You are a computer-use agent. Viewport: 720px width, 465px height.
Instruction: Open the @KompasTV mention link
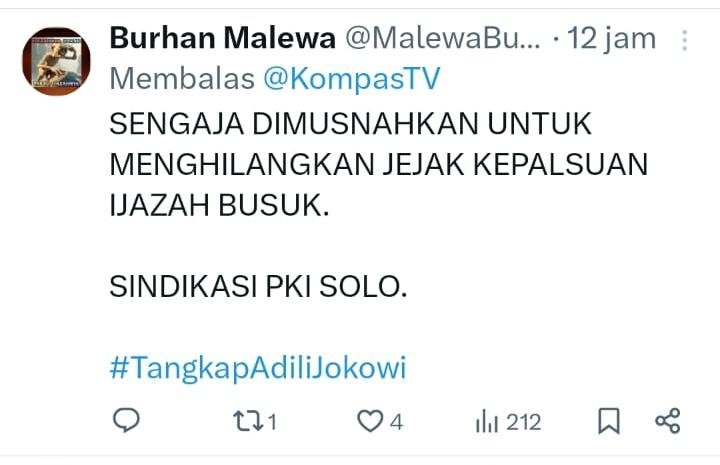[x=352, y=78]
